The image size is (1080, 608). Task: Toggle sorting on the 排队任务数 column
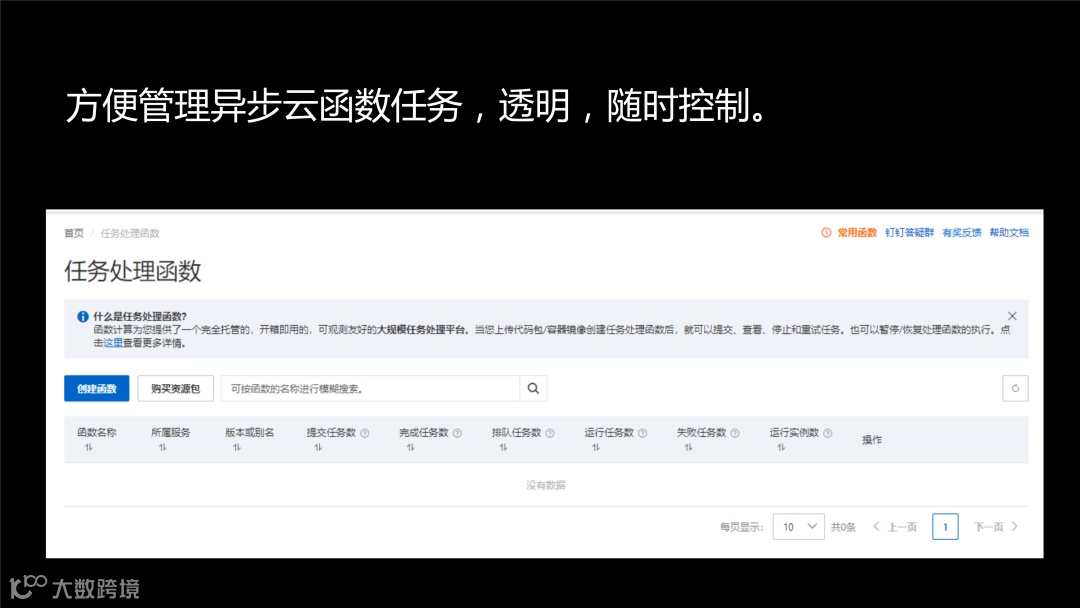click(x=503, y=446)
